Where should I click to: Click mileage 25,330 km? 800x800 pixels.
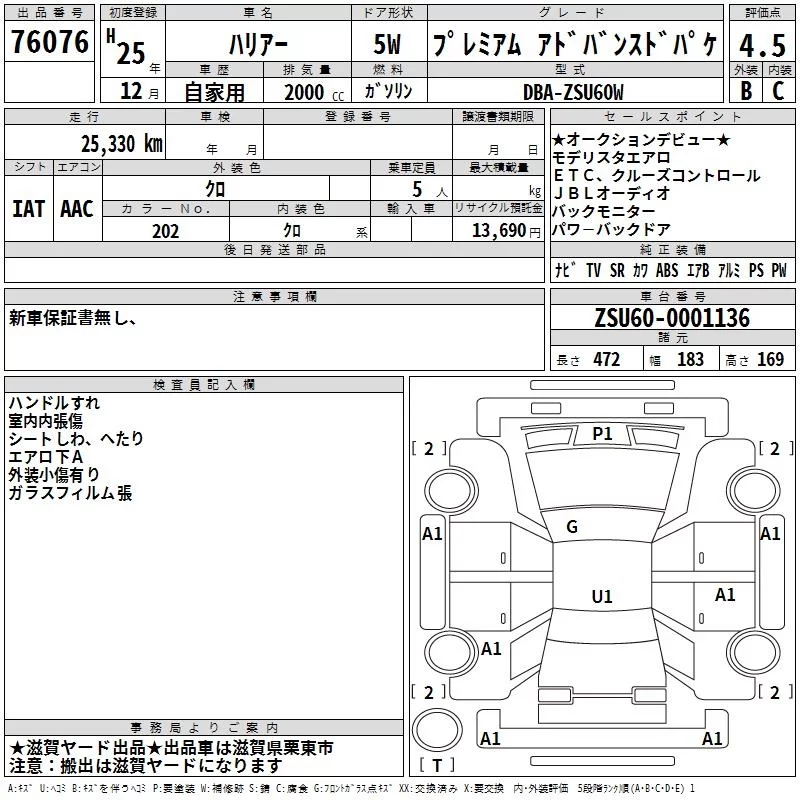(x=121, y=144)
